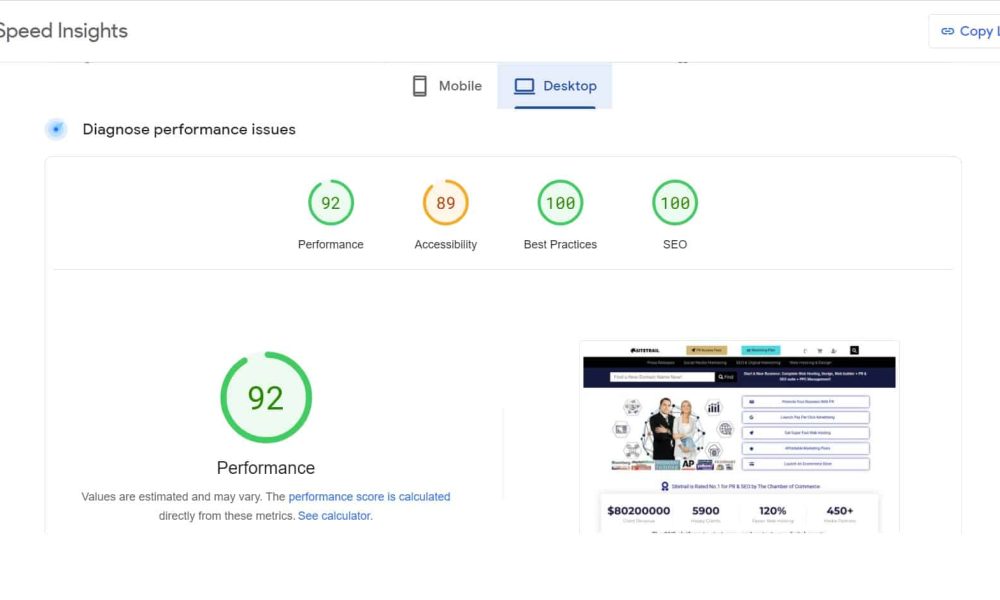This screenshot has width=1000, height=600.
Task: Open the 'performance score is calculated' link
Action: (x=369, y=496)
